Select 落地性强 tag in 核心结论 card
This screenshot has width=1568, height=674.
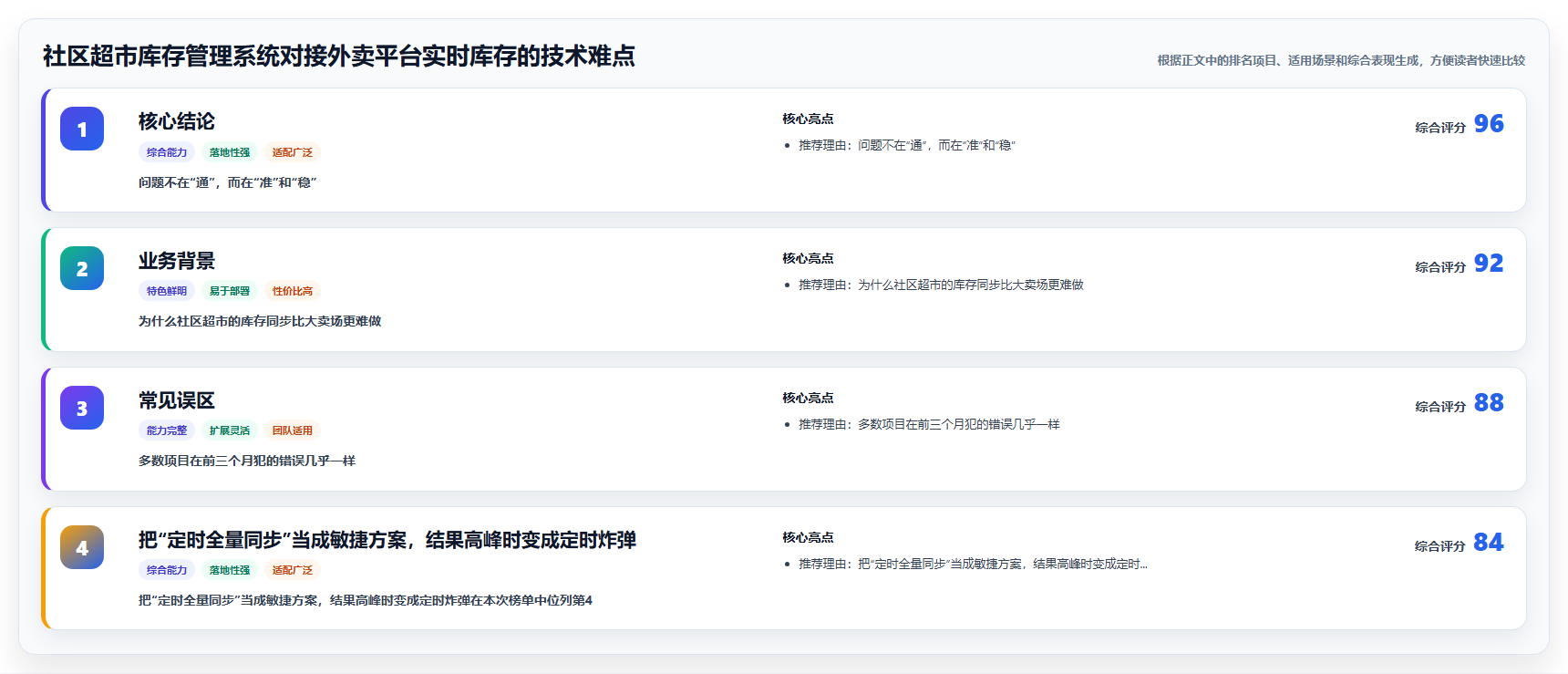pyautogui.click(x=230, y=152)
